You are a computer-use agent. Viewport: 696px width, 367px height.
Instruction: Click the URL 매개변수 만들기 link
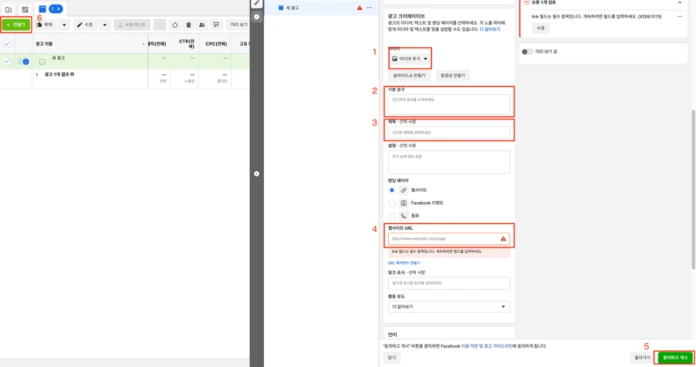[404, 263]
